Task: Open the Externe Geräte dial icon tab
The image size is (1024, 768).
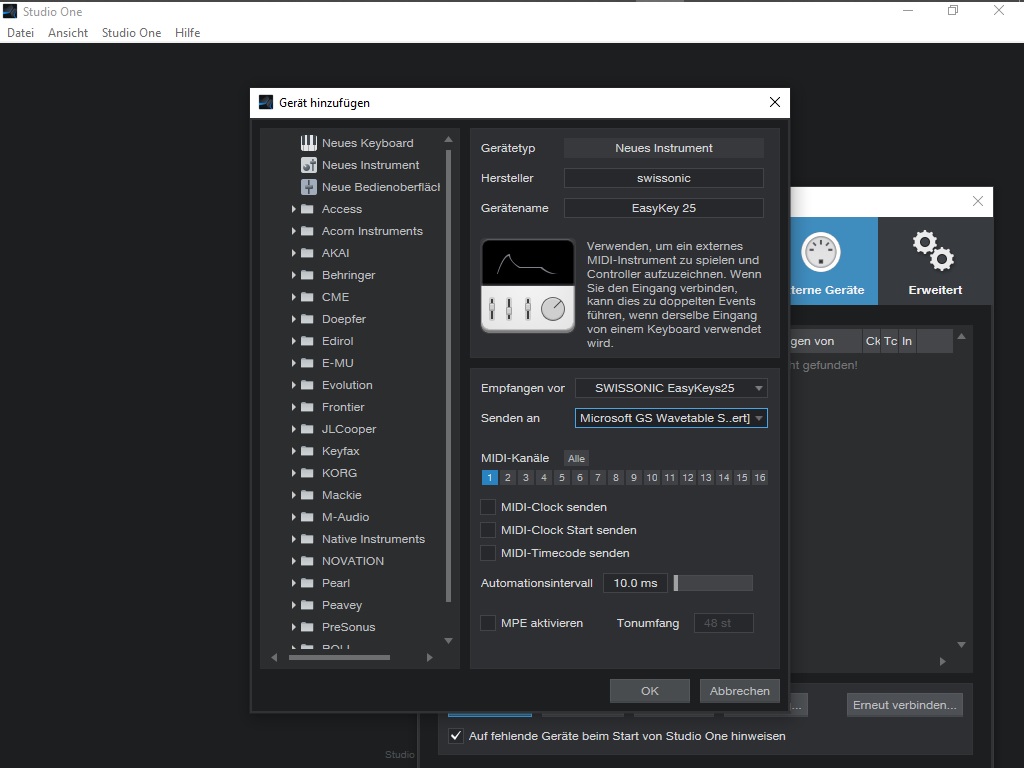Action: coord(820,252)
